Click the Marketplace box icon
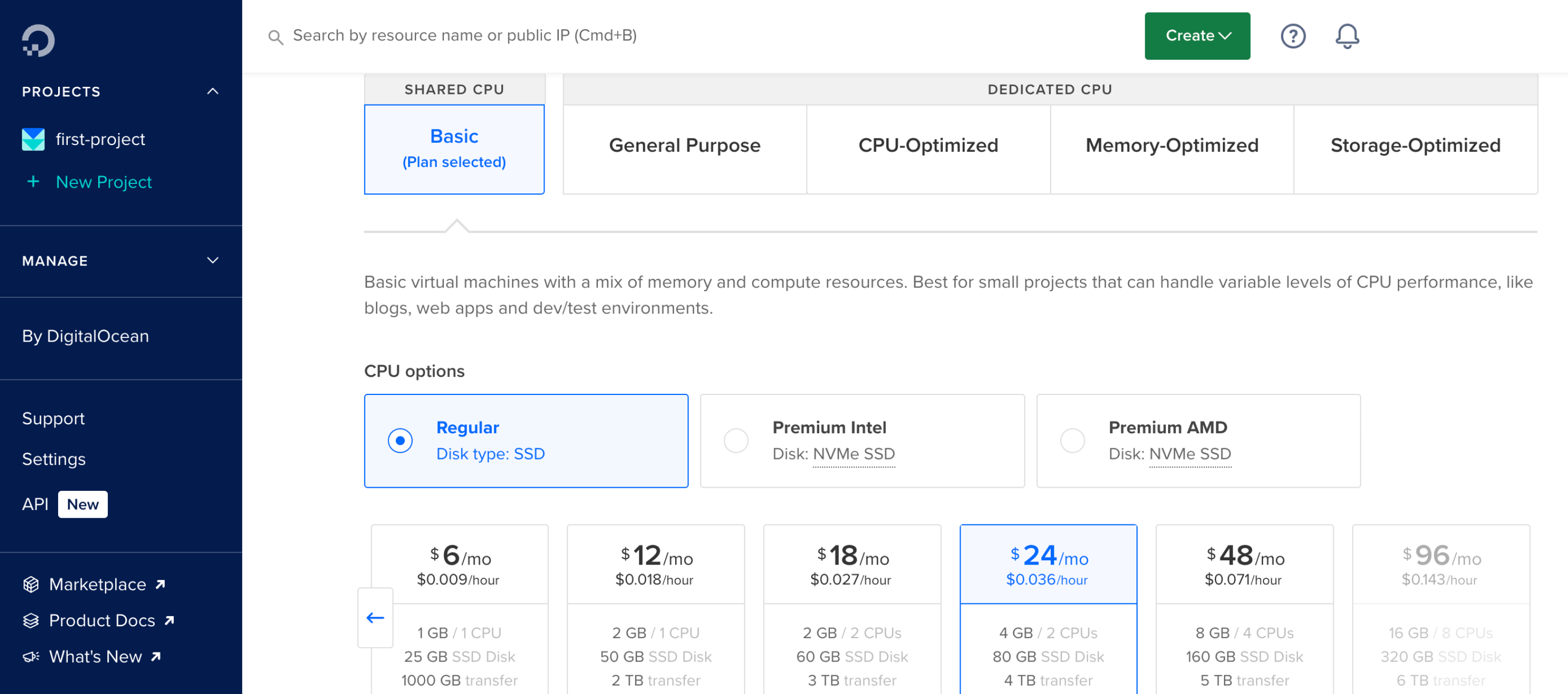 pos(30,584)
